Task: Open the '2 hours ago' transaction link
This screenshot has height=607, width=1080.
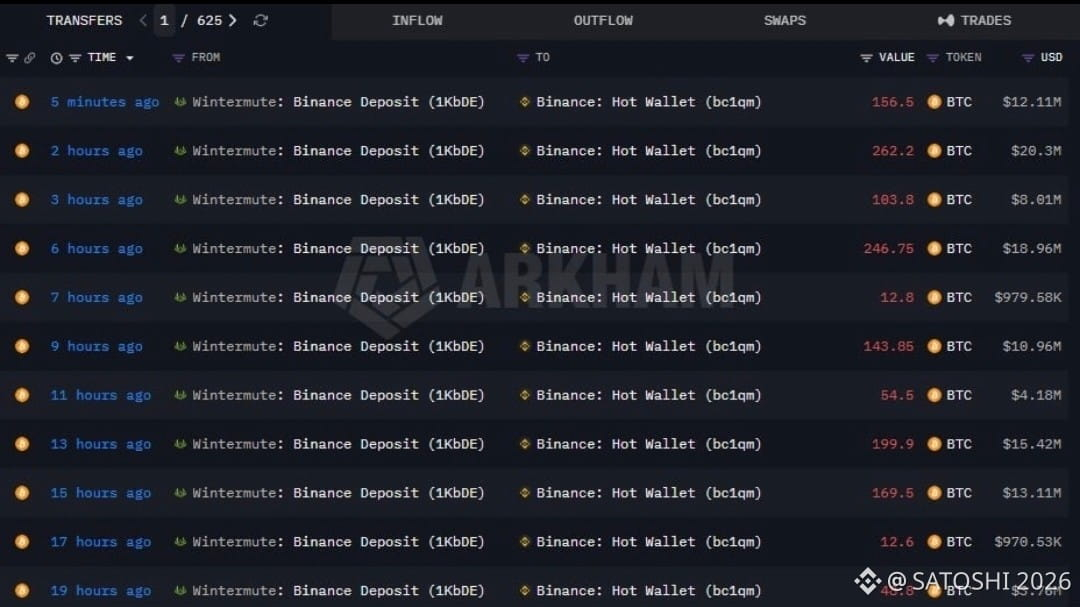Action: tap(96, 151)
